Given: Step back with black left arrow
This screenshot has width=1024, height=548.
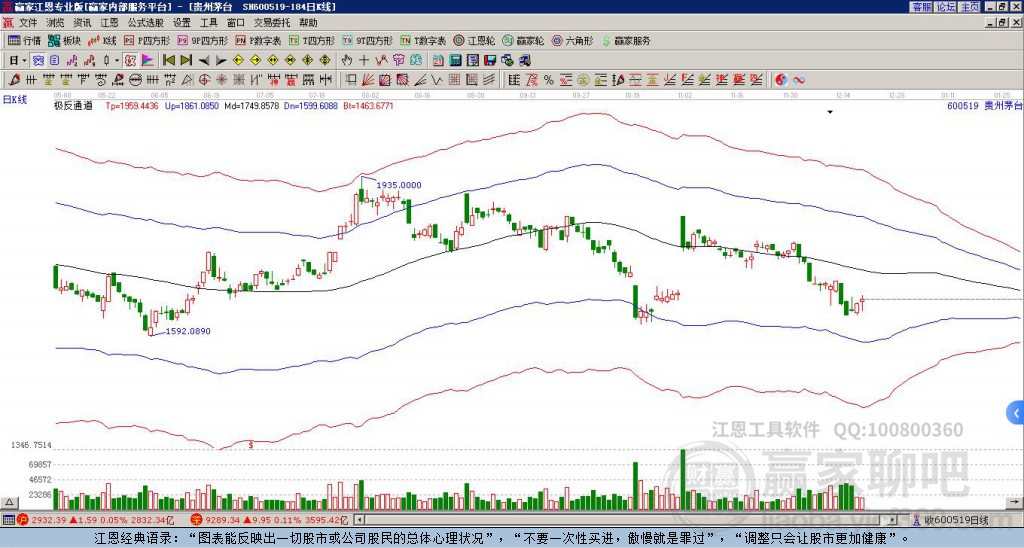Looking at the screenshot, I should [204, 60].
